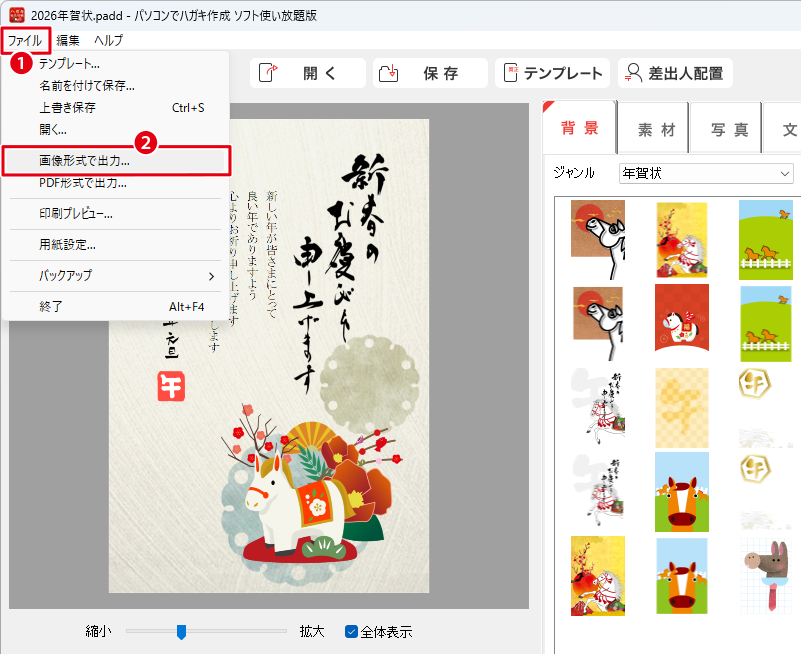Switch to the 写真 tab
The image size is (801, 654).
coord(729,129)
